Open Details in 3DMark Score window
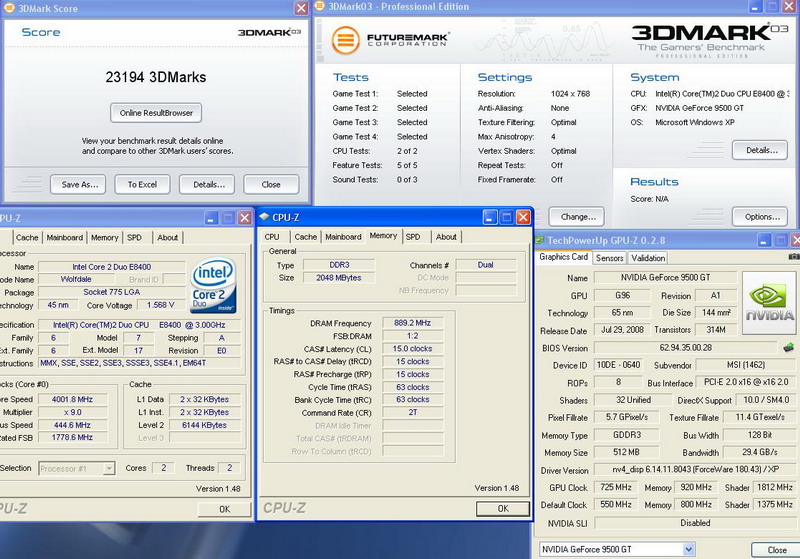 click(x=207, y=185)
